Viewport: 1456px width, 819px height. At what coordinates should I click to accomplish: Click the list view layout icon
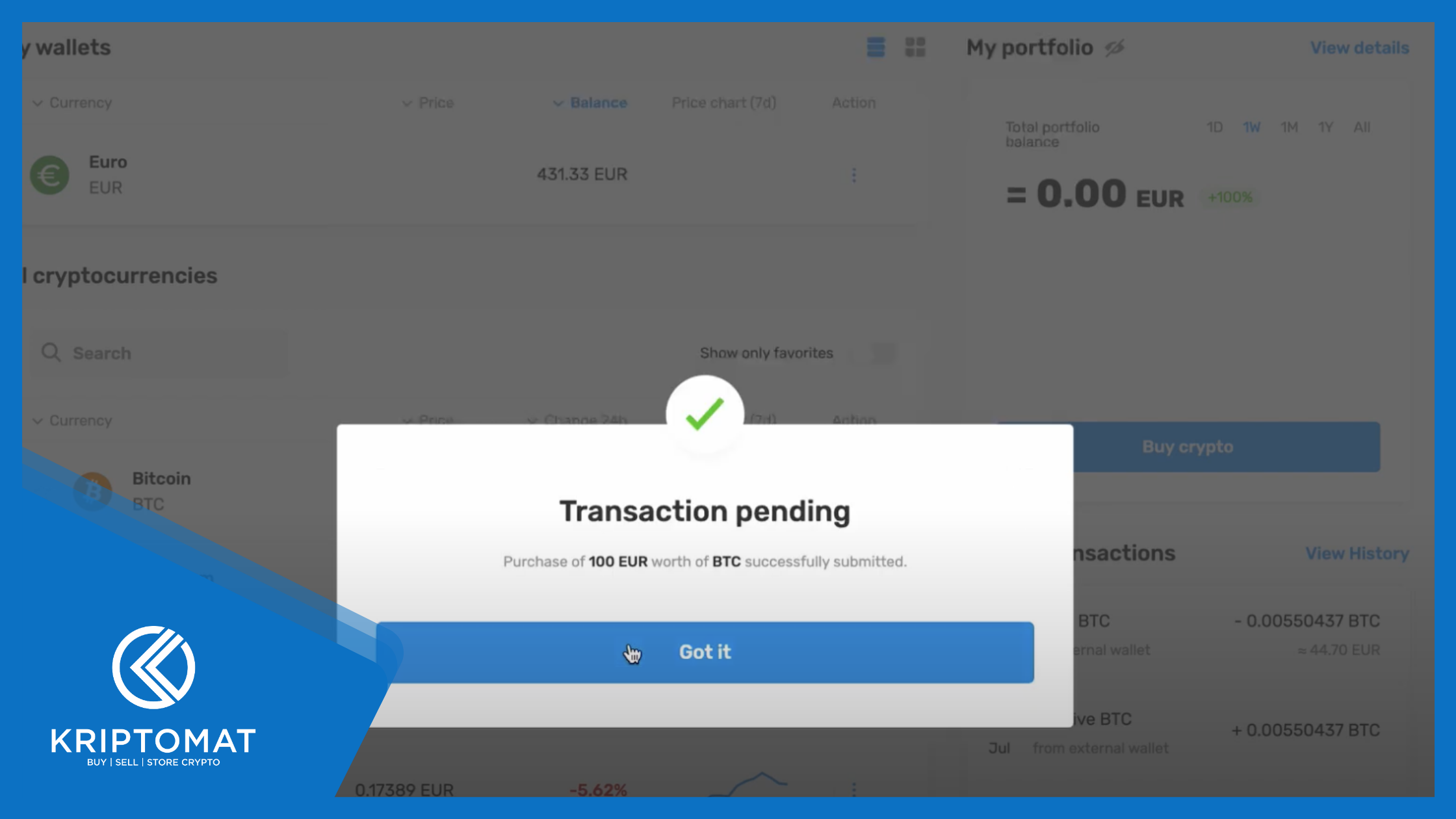[x=875, y=46]
